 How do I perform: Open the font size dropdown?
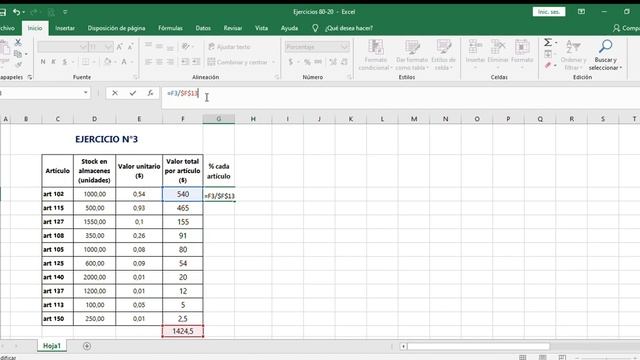[109, 47]
